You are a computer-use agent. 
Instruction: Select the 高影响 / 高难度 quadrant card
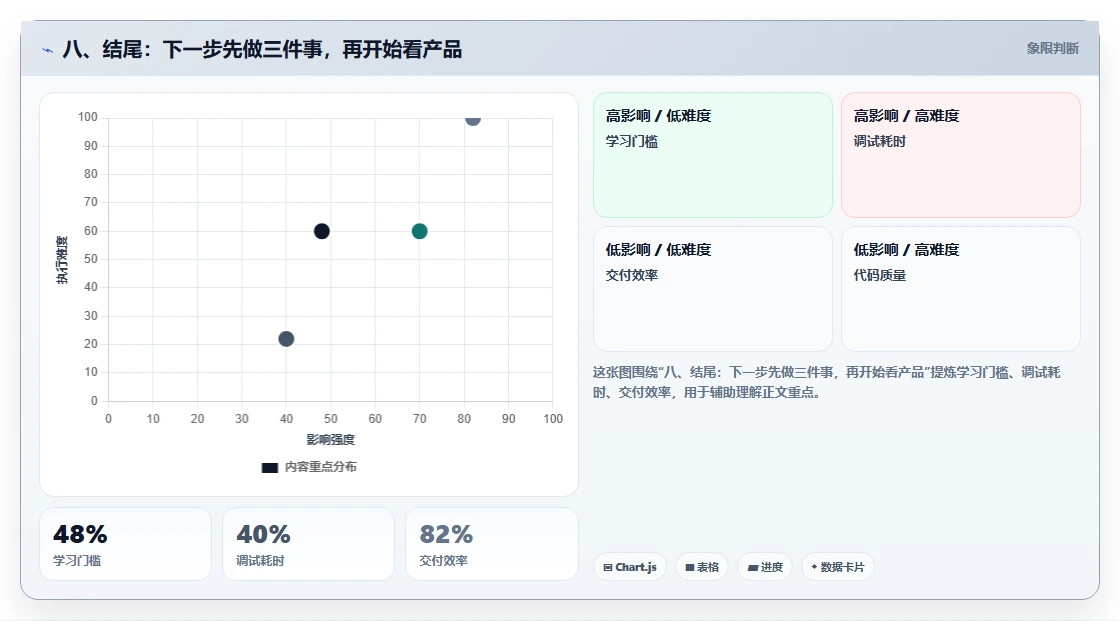coord(961,154)
